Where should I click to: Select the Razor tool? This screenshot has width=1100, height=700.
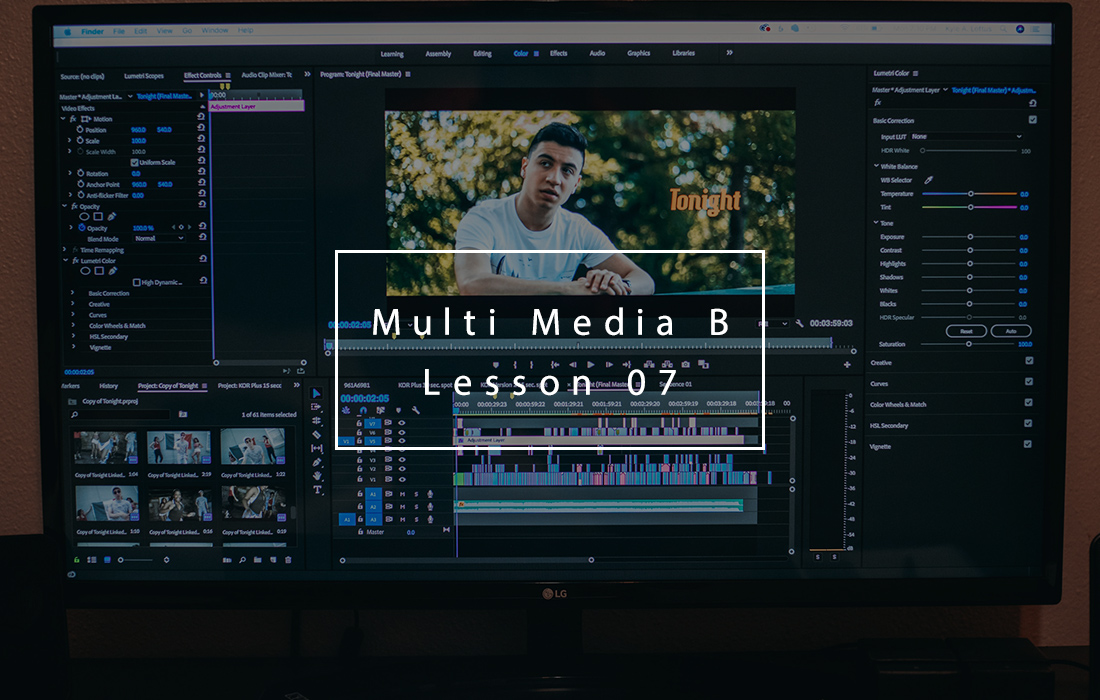316,434
